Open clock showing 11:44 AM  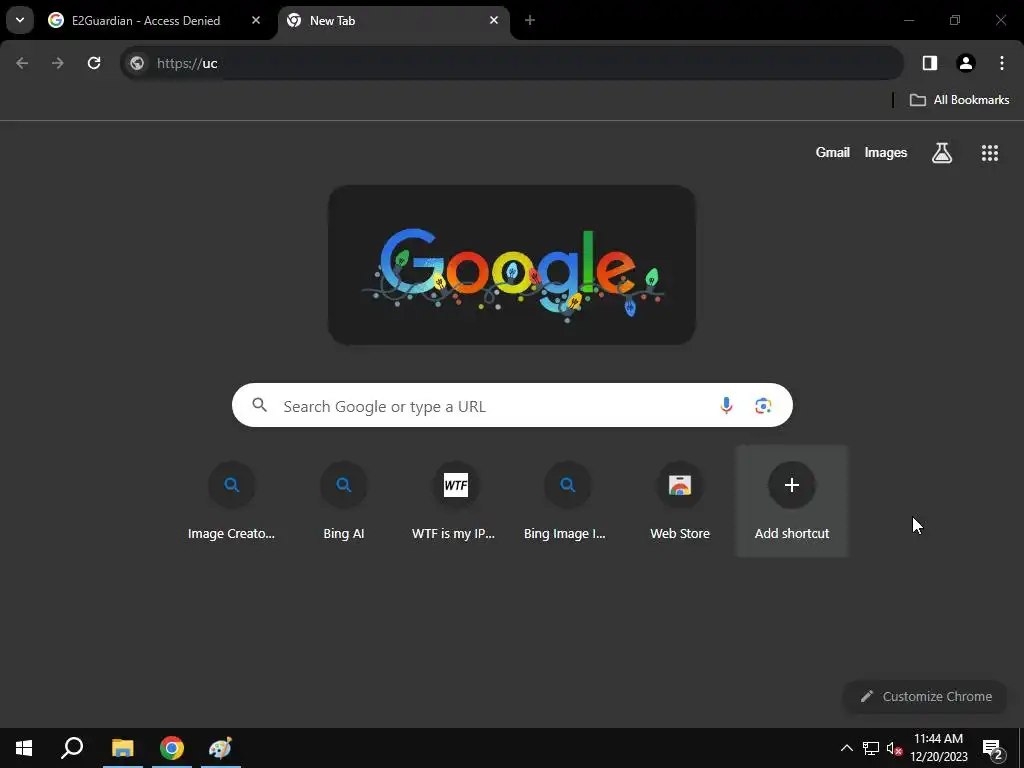point(938,748)
